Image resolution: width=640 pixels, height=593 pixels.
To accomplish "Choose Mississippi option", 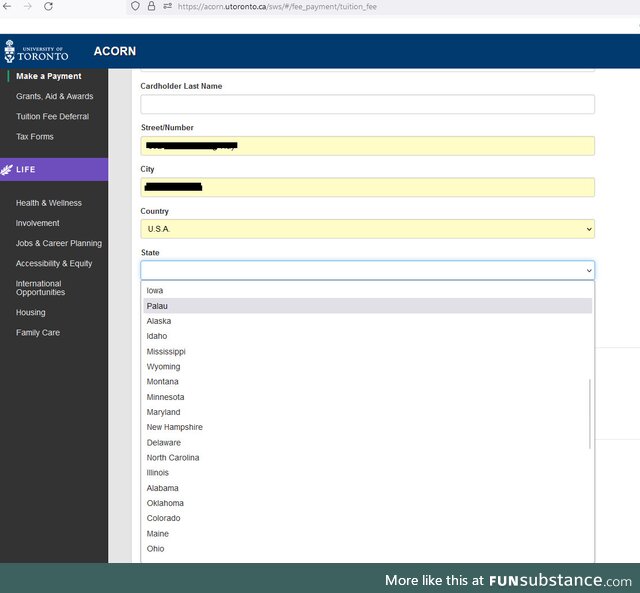I will pyautogui.click(x=367, y=351).
